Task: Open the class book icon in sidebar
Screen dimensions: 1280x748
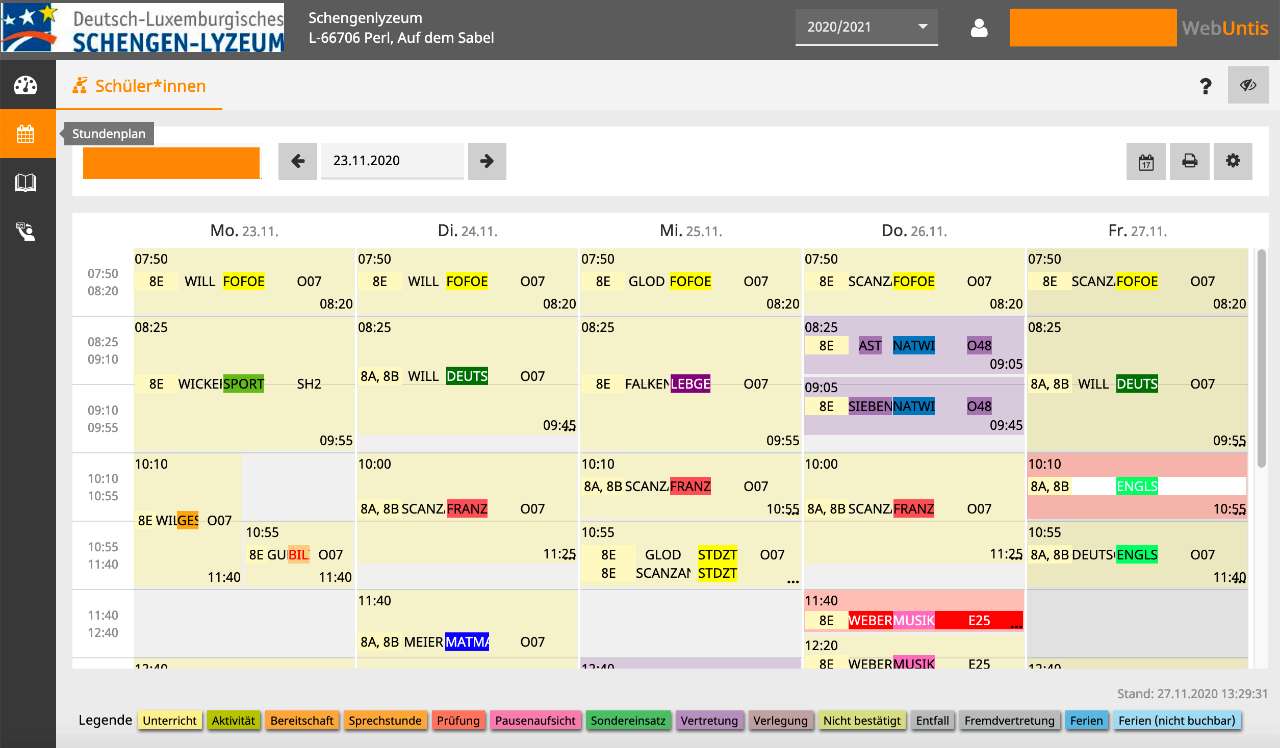Action: coord(26,182)
